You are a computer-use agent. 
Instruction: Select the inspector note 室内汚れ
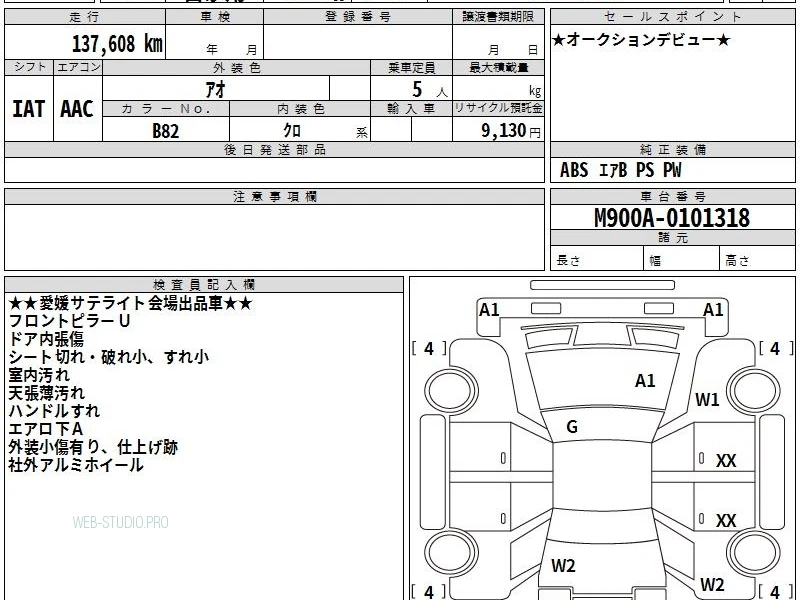(39, 375)
